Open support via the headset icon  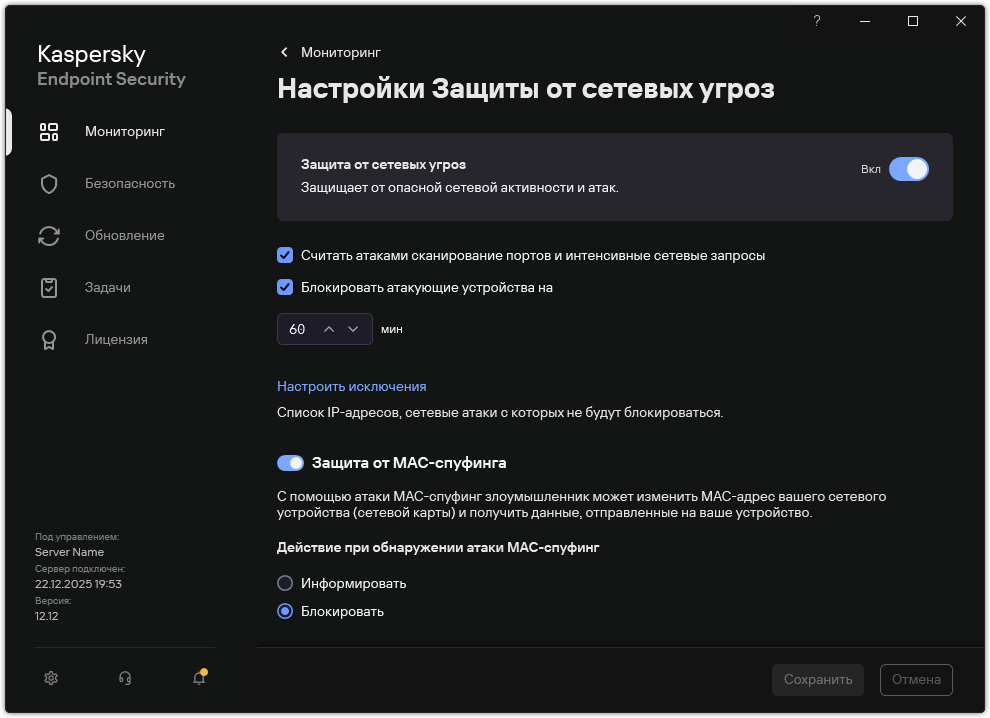(124, 678)
